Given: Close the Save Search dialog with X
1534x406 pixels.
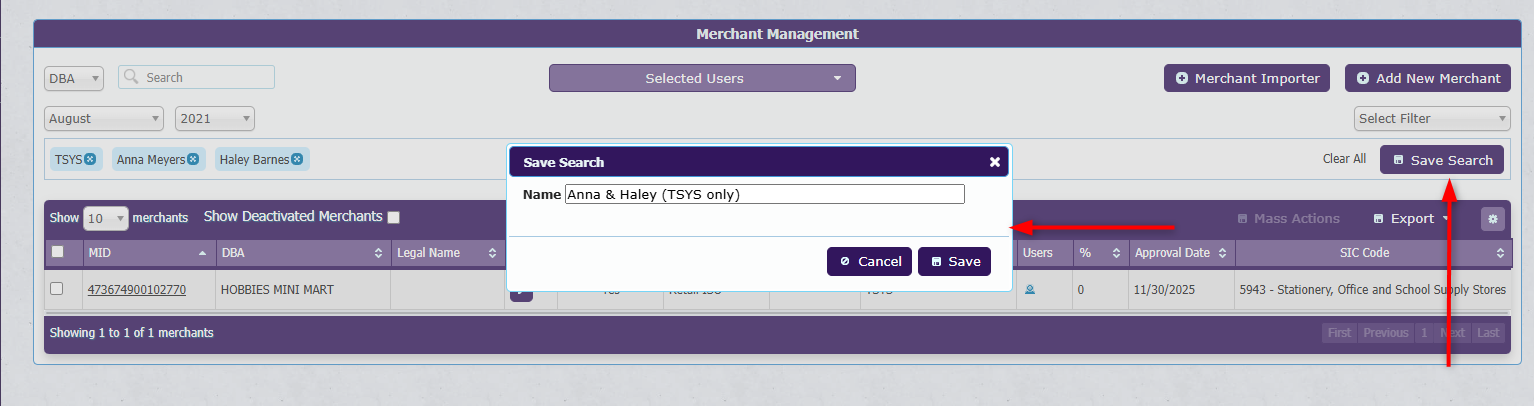Looking at the screenshot, I should (x=994, y=162).
